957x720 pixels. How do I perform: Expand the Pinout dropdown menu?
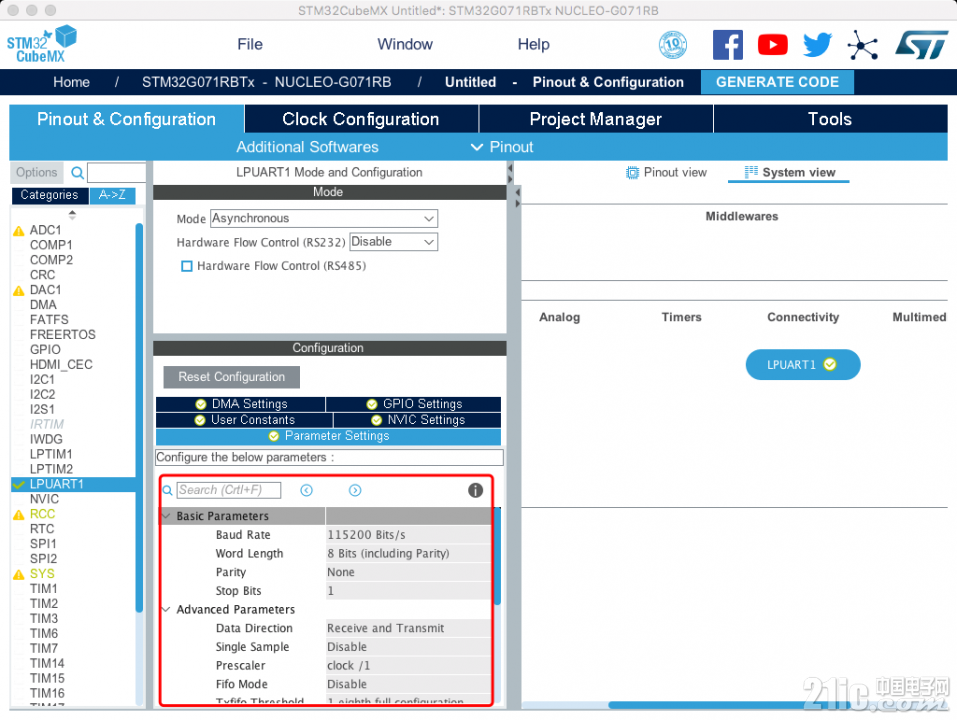click(502, 147)
